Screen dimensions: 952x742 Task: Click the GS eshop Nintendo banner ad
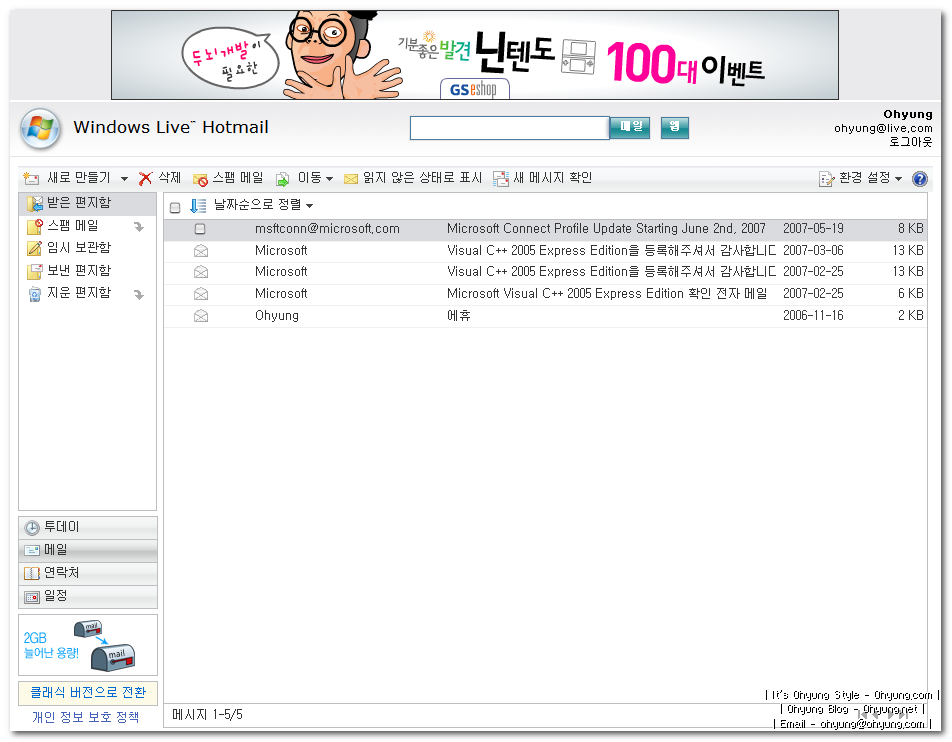pos(475,55)
